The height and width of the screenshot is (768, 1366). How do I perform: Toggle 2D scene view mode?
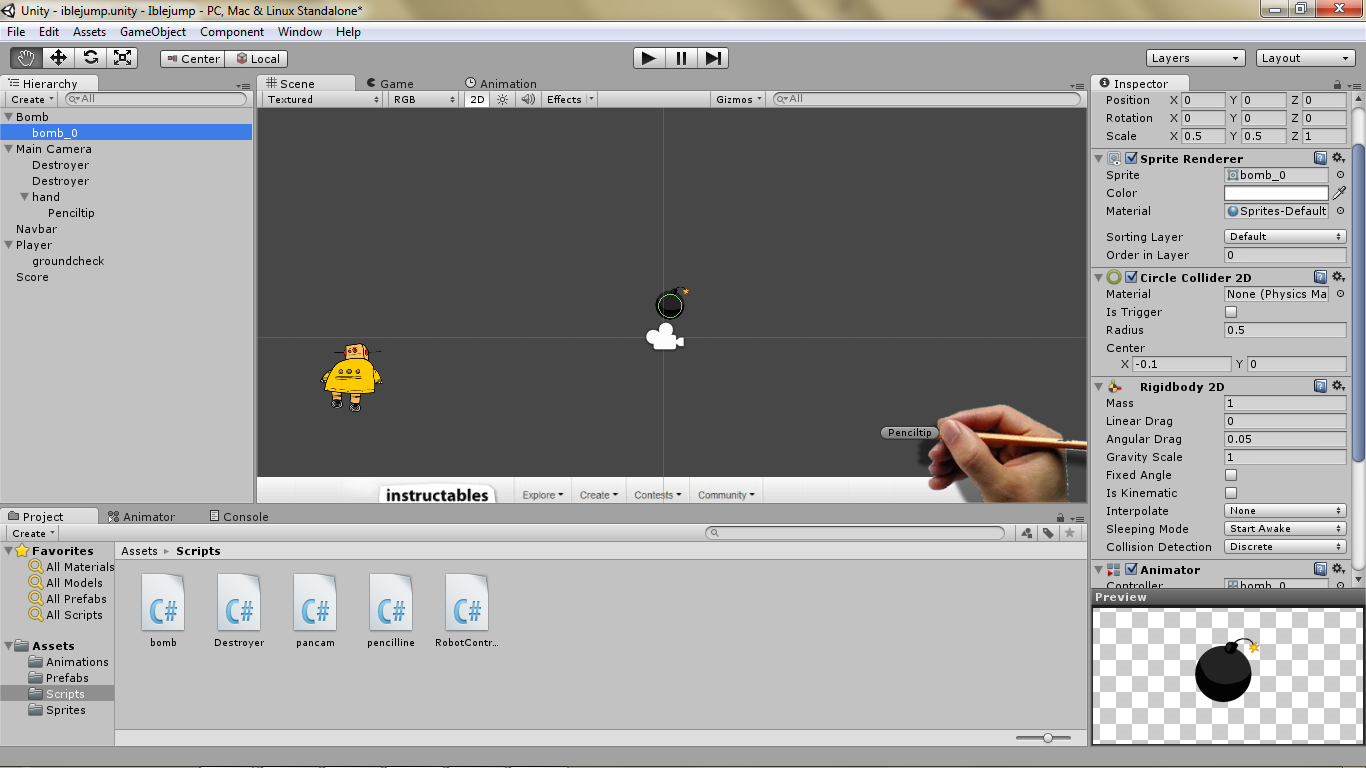tap(478, 99)
